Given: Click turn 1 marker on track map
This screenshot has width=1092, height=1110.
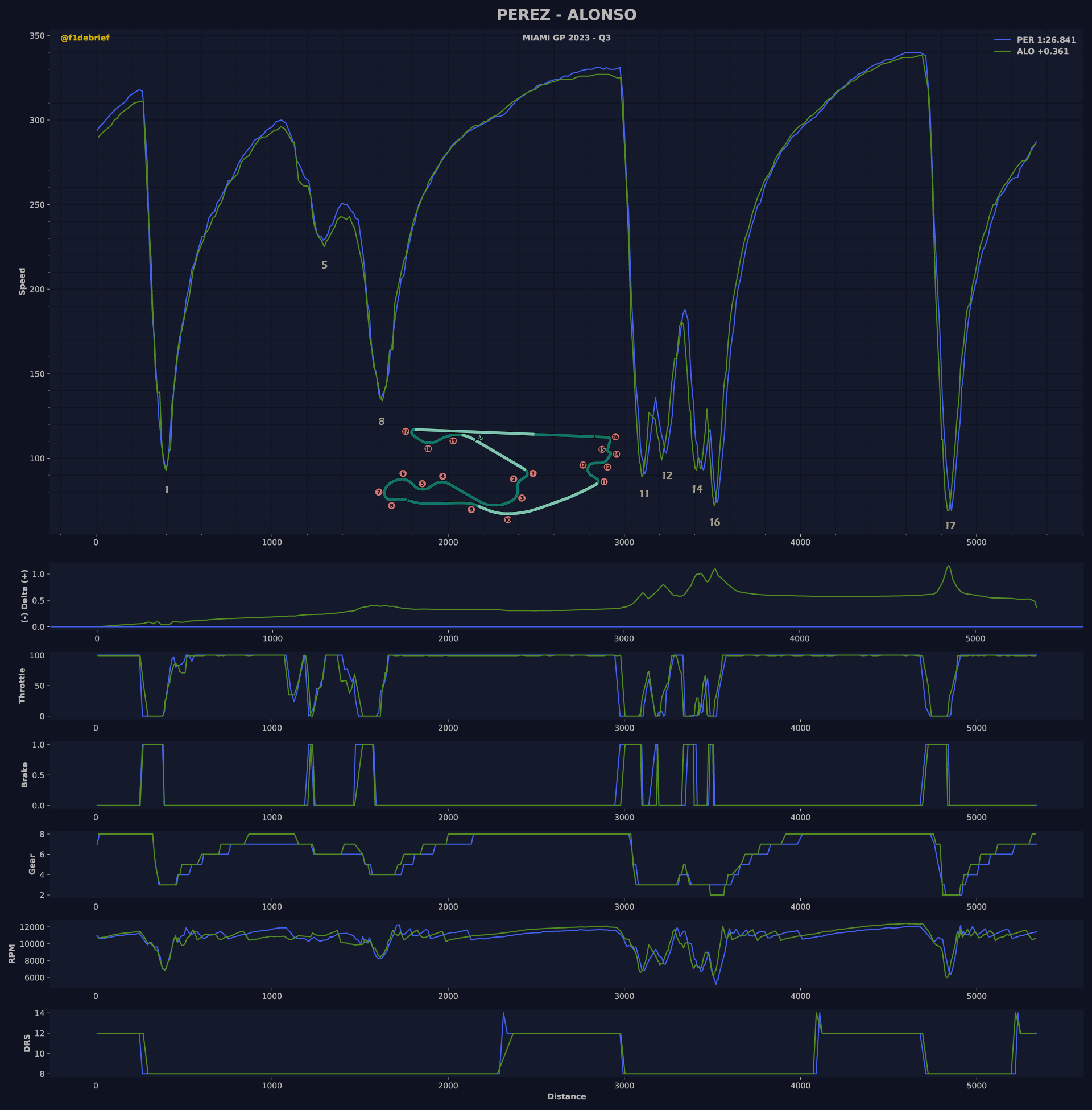Looking at the screenshot, I should pyautogui.click(x=533, y=473).
